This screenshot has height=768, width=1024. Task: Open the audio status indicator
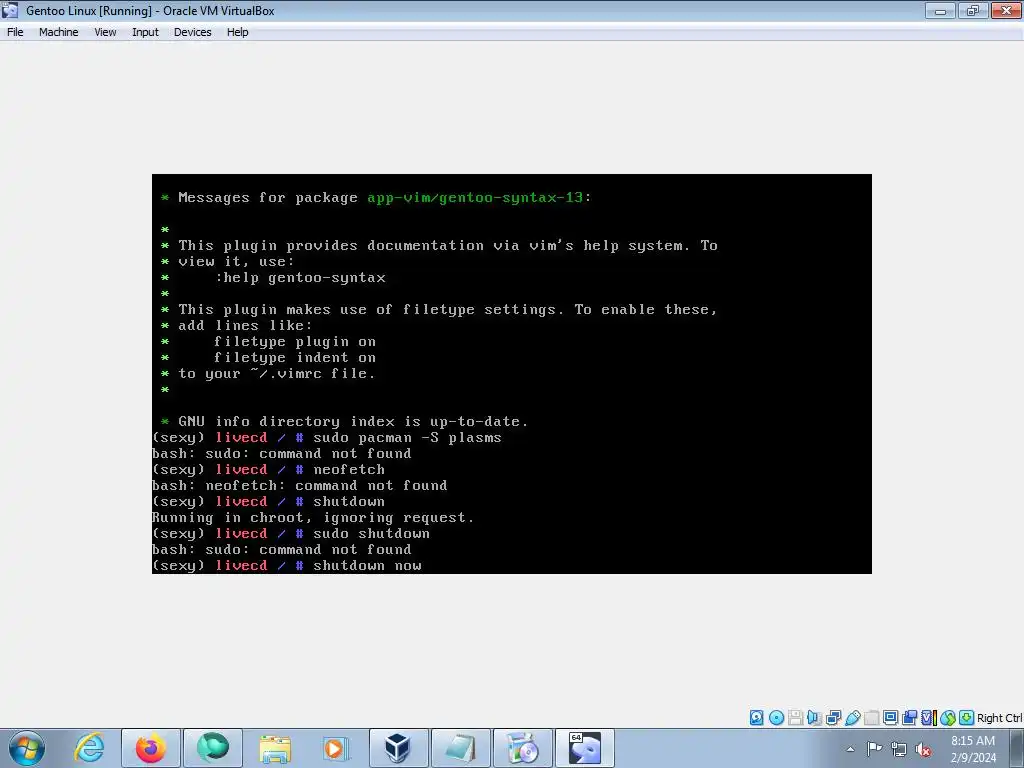(814, 718)
